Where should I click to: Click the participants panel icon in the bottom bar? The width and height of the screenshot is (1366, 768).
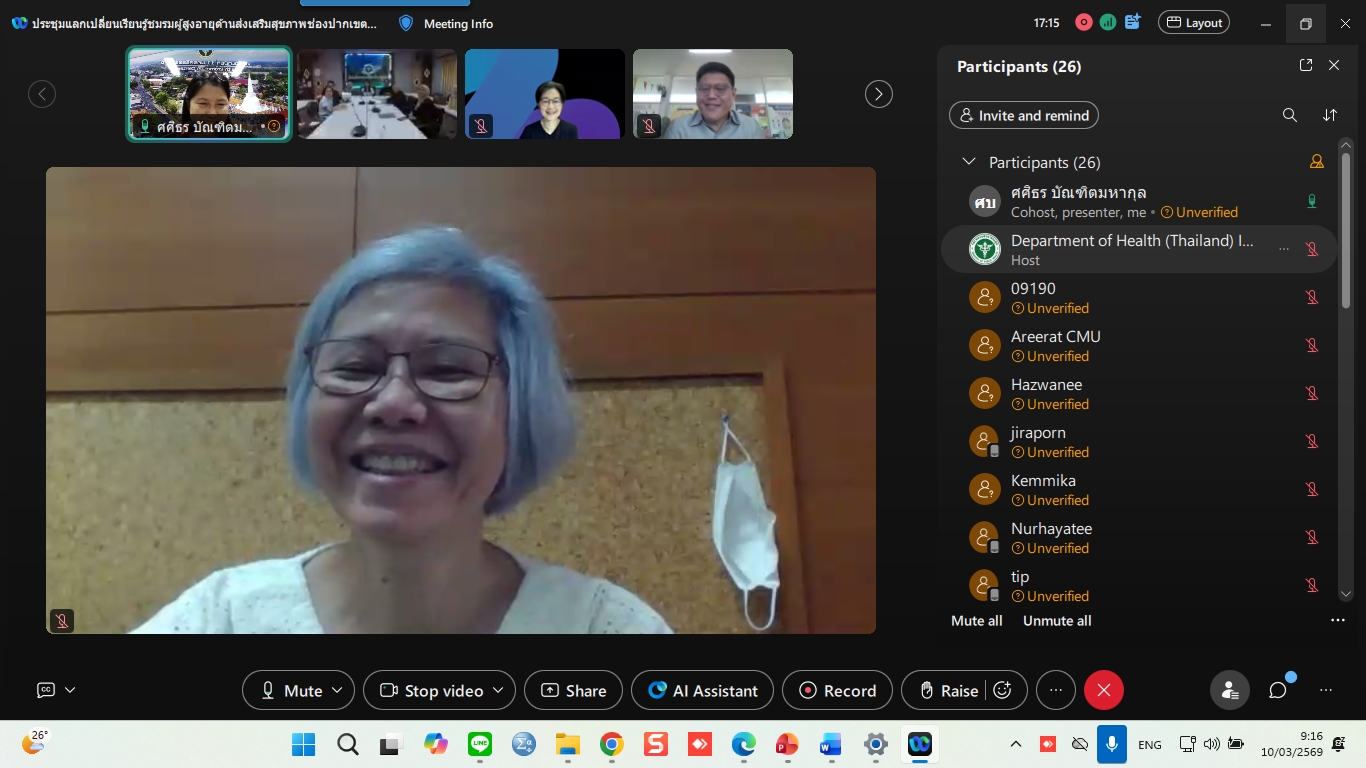[x=1229, y=690]
